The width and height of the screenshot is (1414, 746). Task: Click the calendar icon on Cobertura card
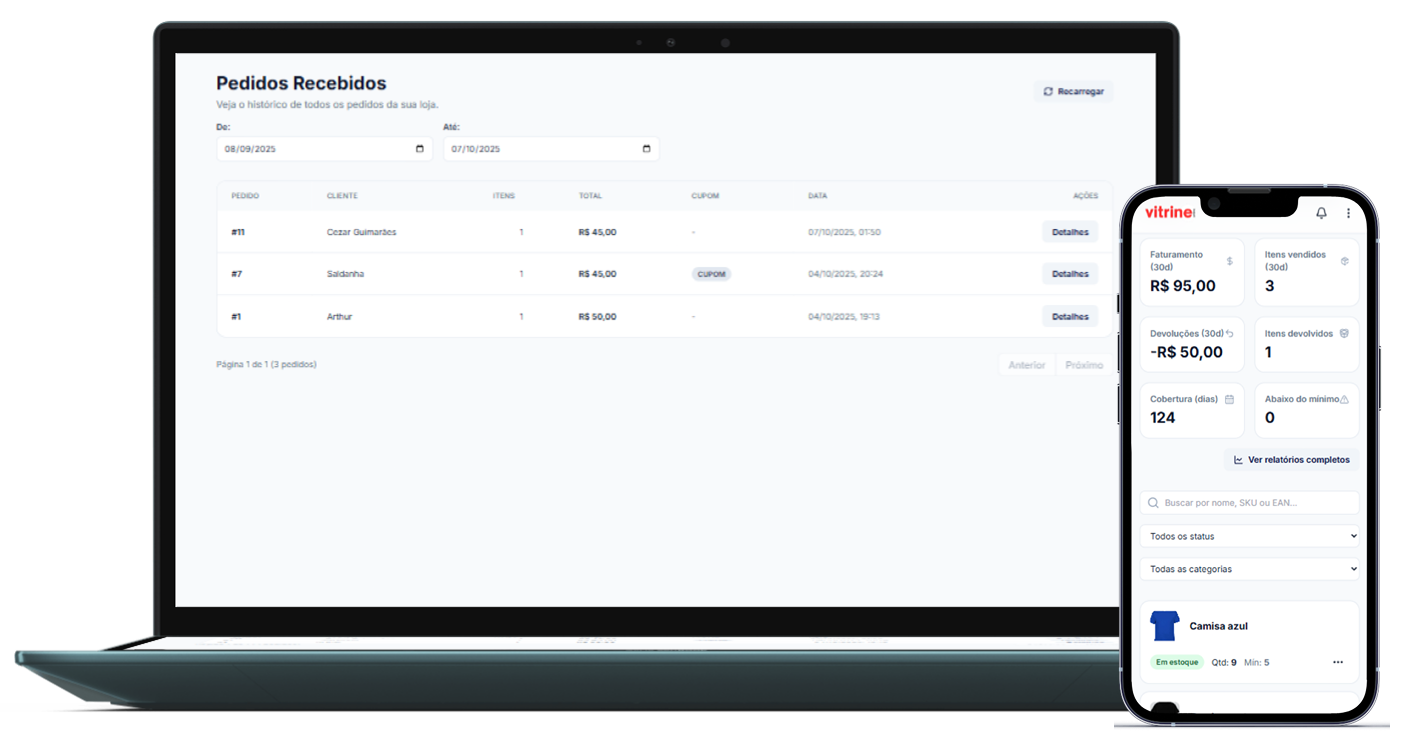(1229, 399)
